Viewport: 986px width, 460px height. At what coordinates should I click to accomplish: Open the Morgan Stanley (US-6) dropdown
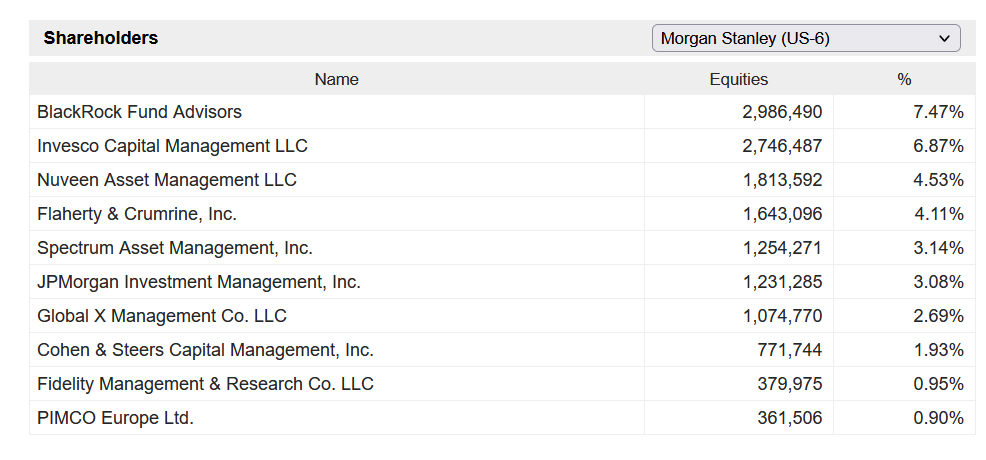[x=805, y=39]
